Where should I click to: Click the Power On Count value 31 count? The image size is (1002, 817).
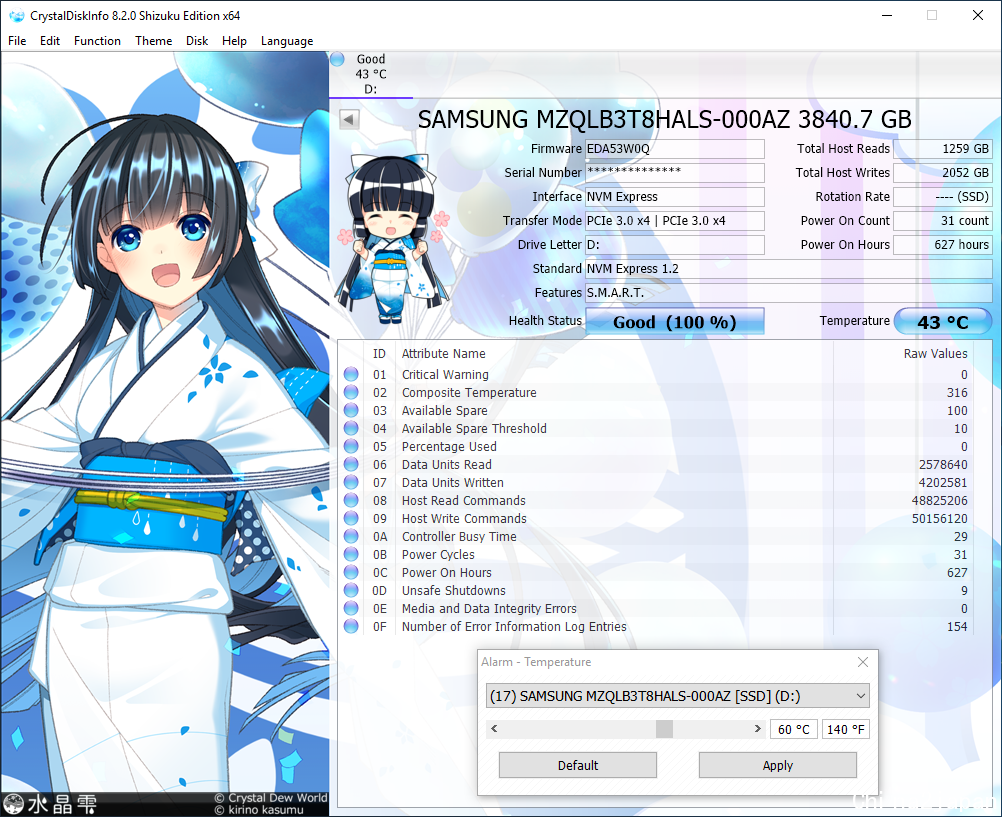point(943,221)
